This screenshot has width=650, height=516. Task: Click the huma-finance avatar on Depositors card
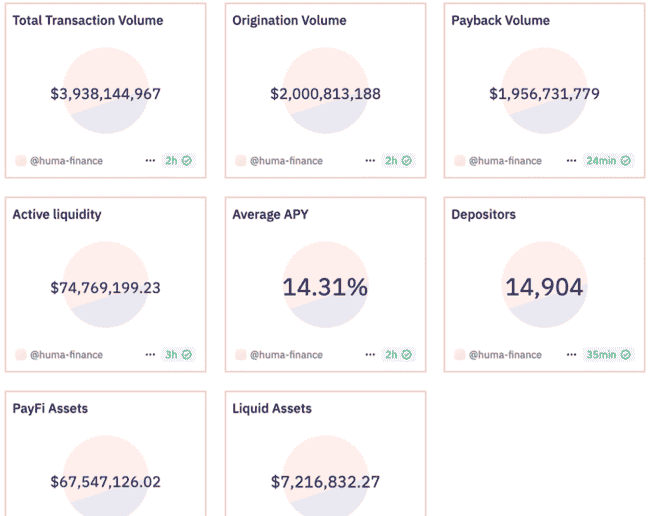click(460, 354)
